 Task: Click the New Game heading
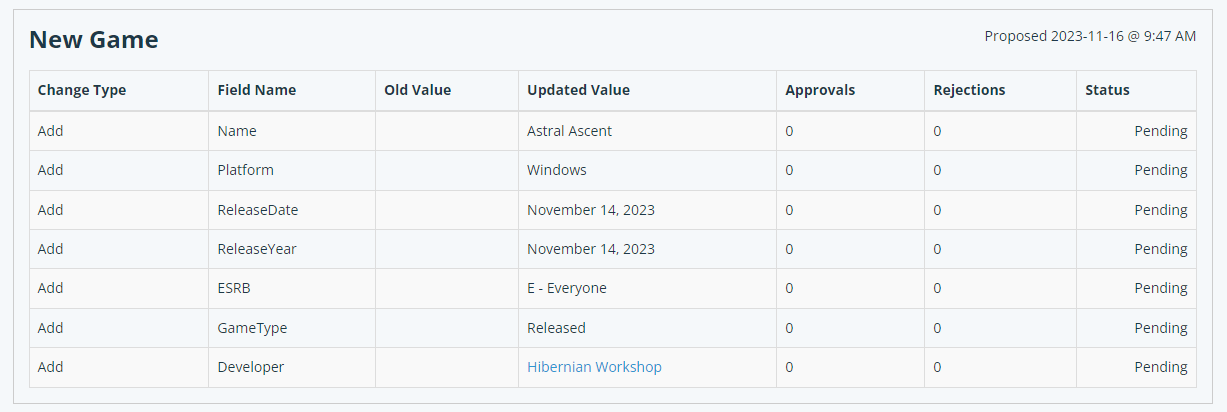(94, 40)
